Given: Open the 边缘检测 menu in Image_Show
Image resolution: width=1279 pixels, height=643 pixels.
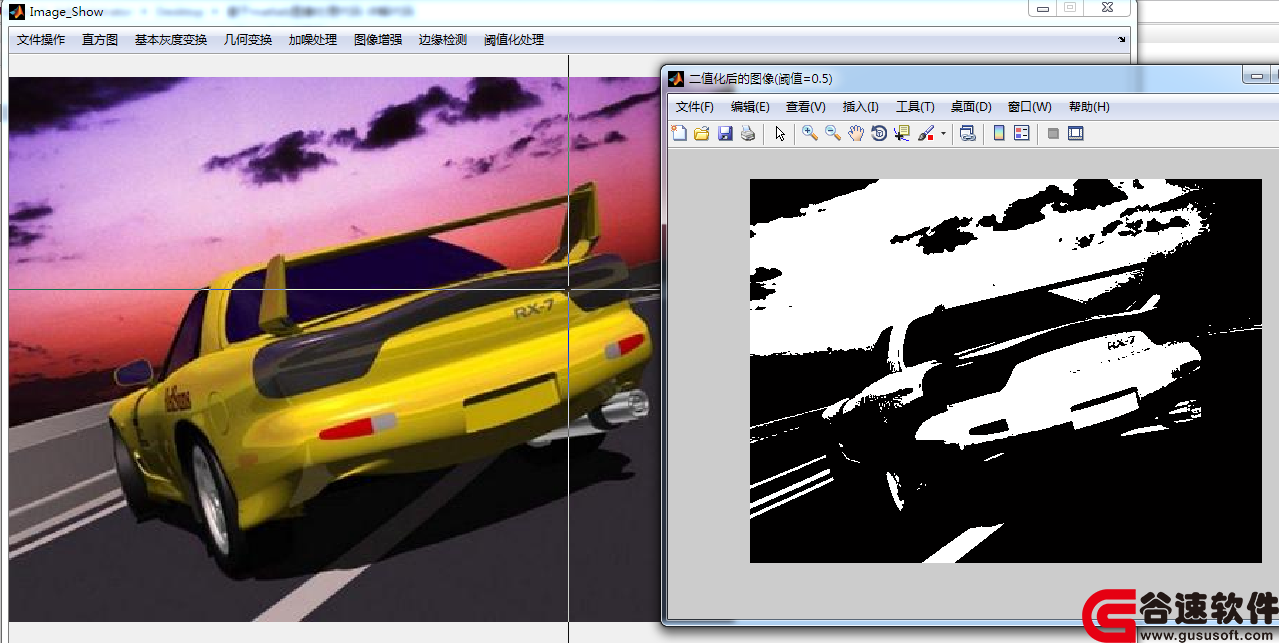Looking at the screenshot, I should tap(443, 40).
